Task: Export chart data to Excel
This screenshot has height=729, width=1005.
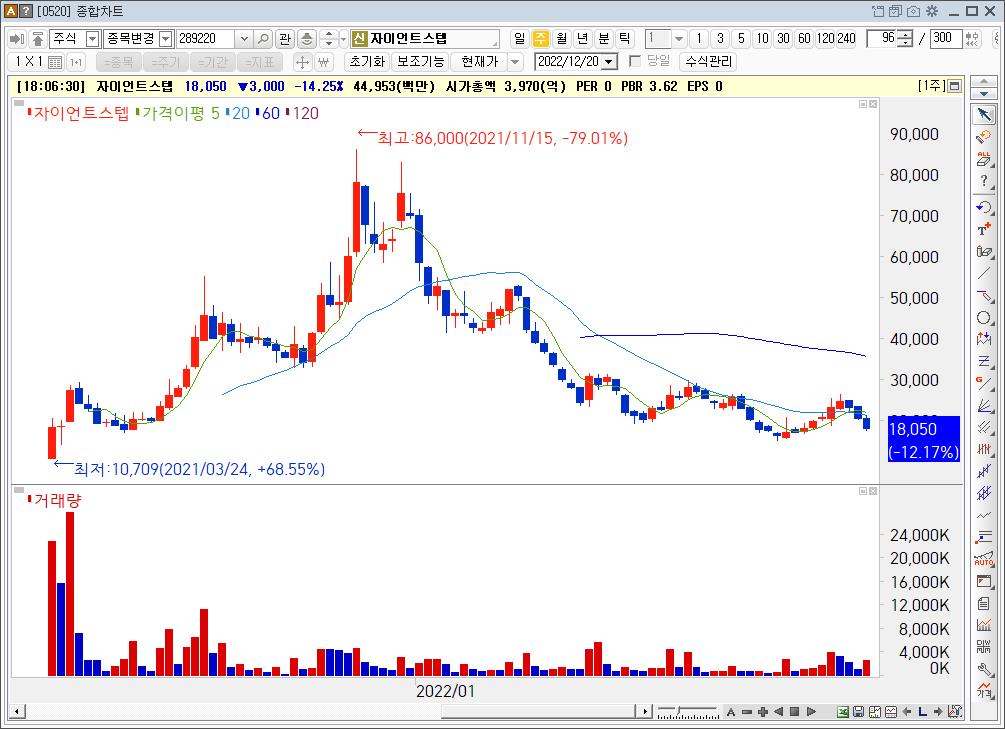Action: point(843,712)
